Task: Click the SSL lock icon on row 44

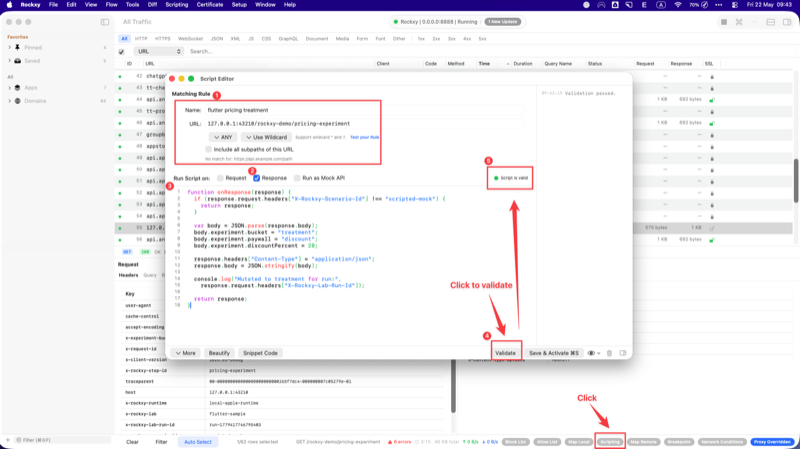Action: (712, 100)
